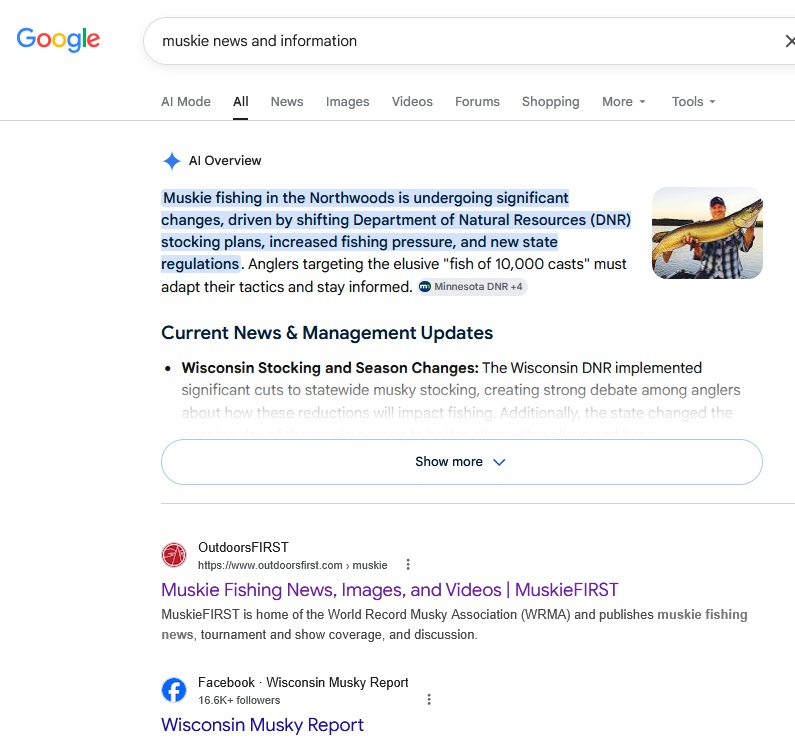This screenshot has width=795, height=738.
Task: Open the News tab
Action: point(286,101)
